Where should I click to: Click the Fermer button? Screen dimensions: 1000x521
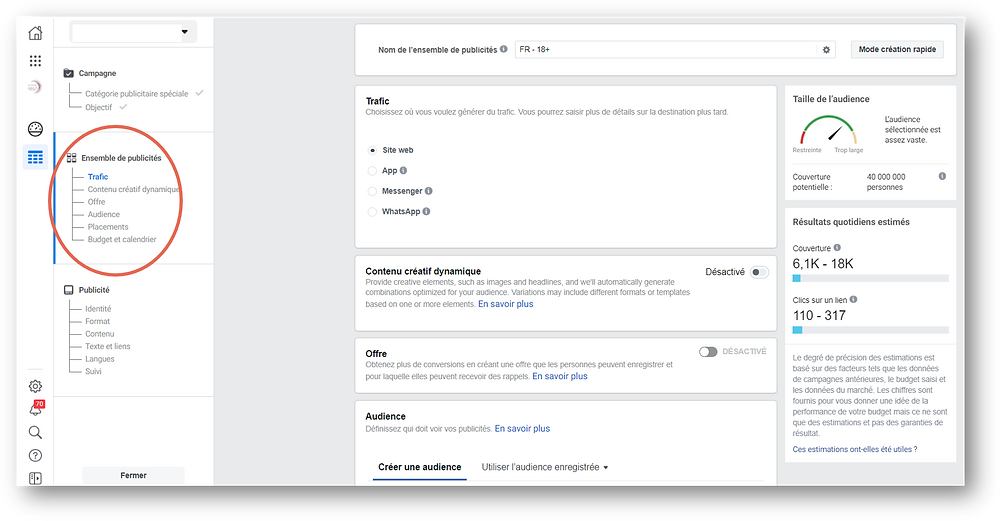tap(133, 475)
